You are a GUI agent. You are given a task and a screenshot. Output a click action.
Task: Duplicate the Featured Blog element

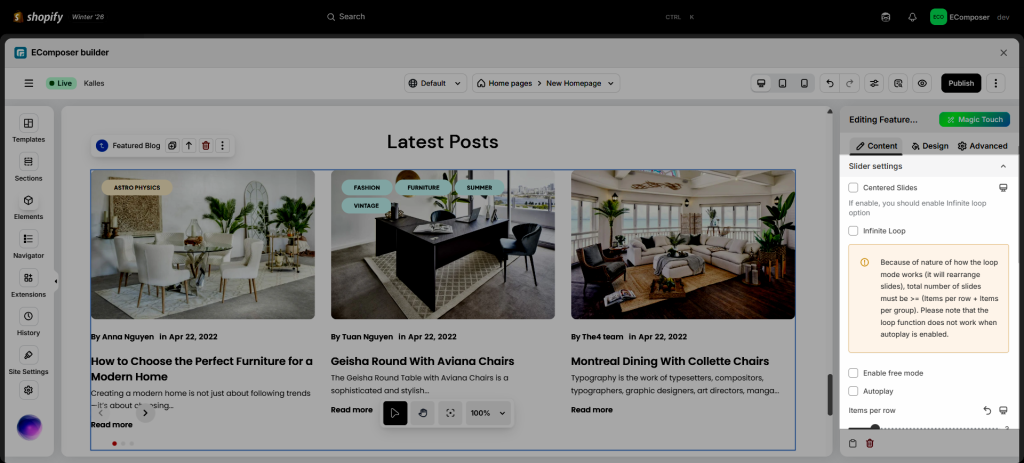(x=172, y=145)
